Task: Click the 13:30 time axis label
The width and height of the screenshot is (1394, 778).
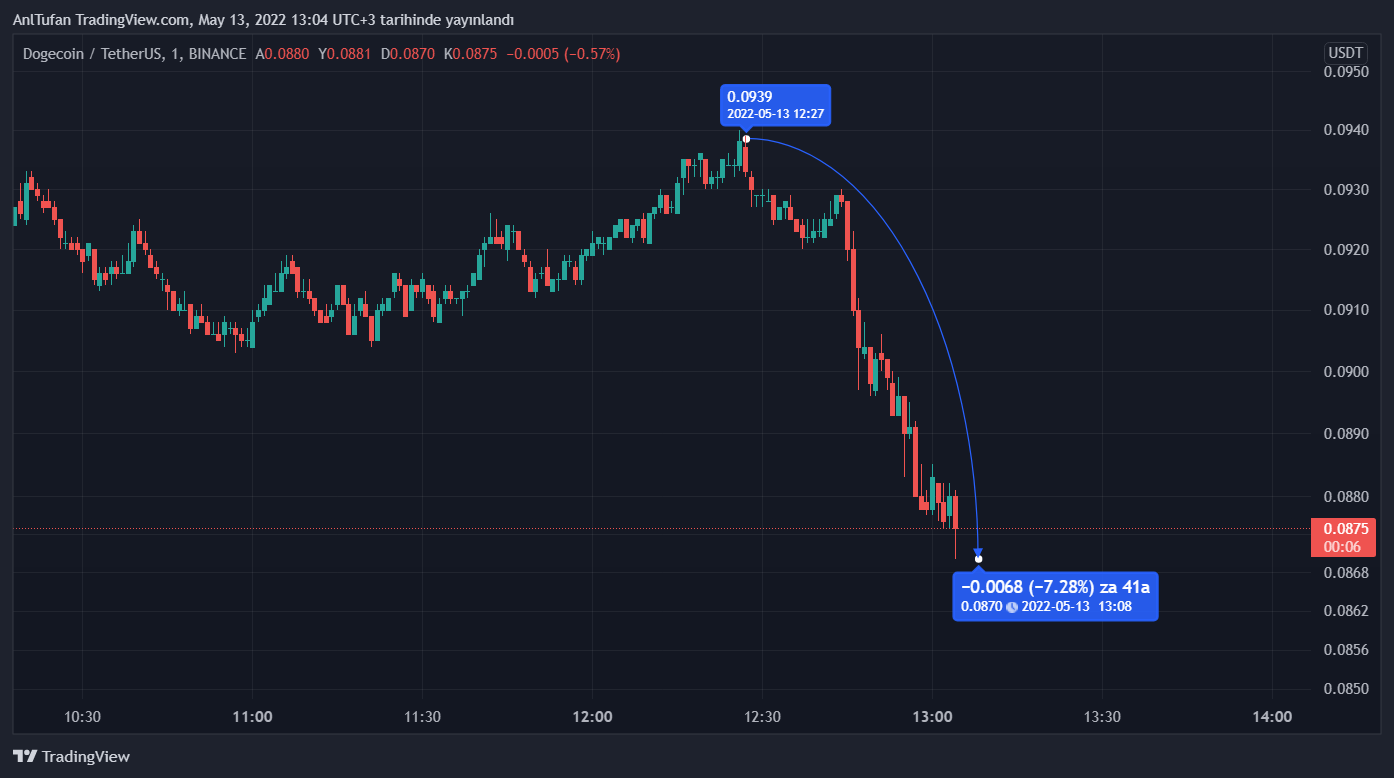Action: 1101,716
